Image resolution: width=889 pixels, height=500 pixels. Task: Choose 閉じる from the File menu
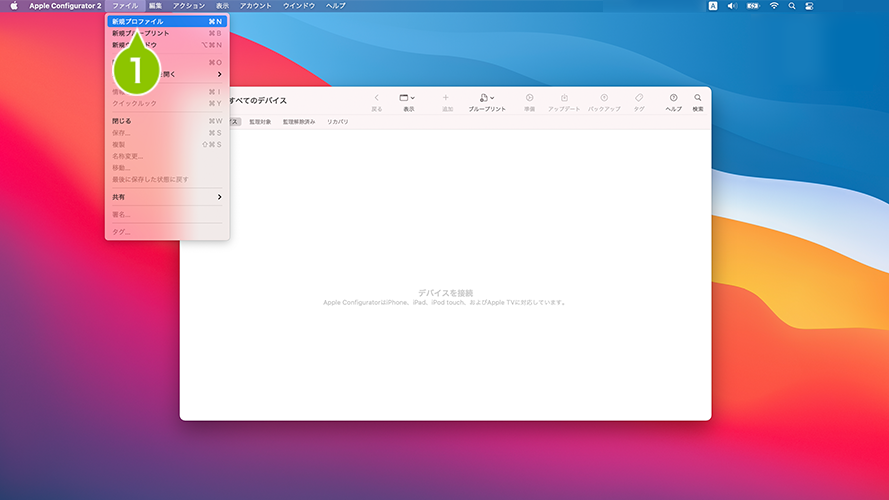(167, 121)
